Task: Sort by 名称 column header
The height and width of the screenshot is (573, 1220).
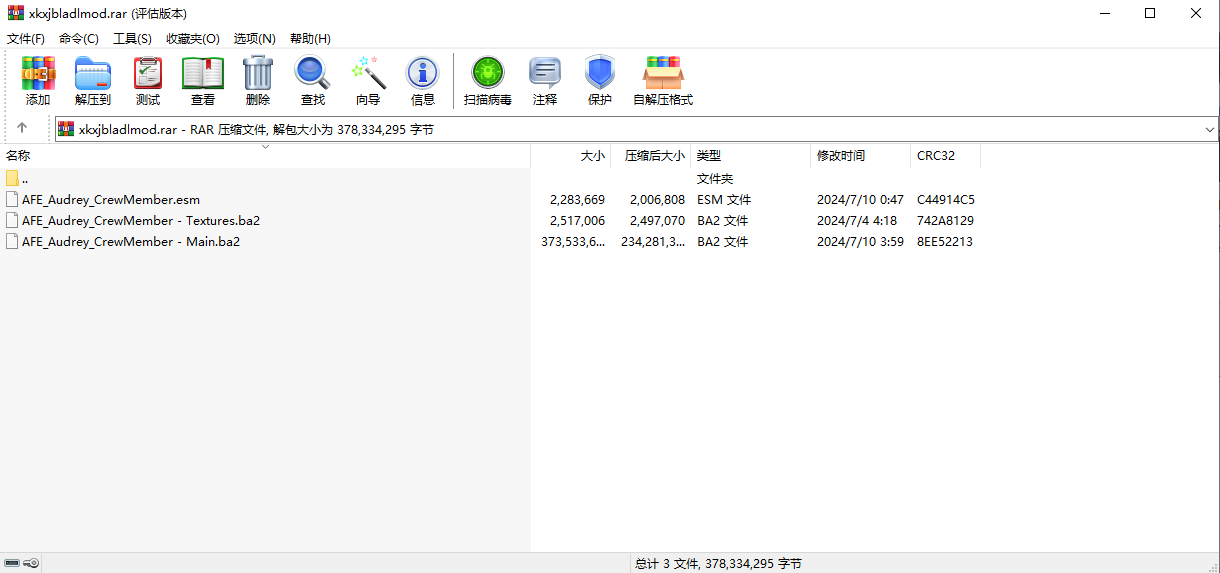Action: click(265, 156)
